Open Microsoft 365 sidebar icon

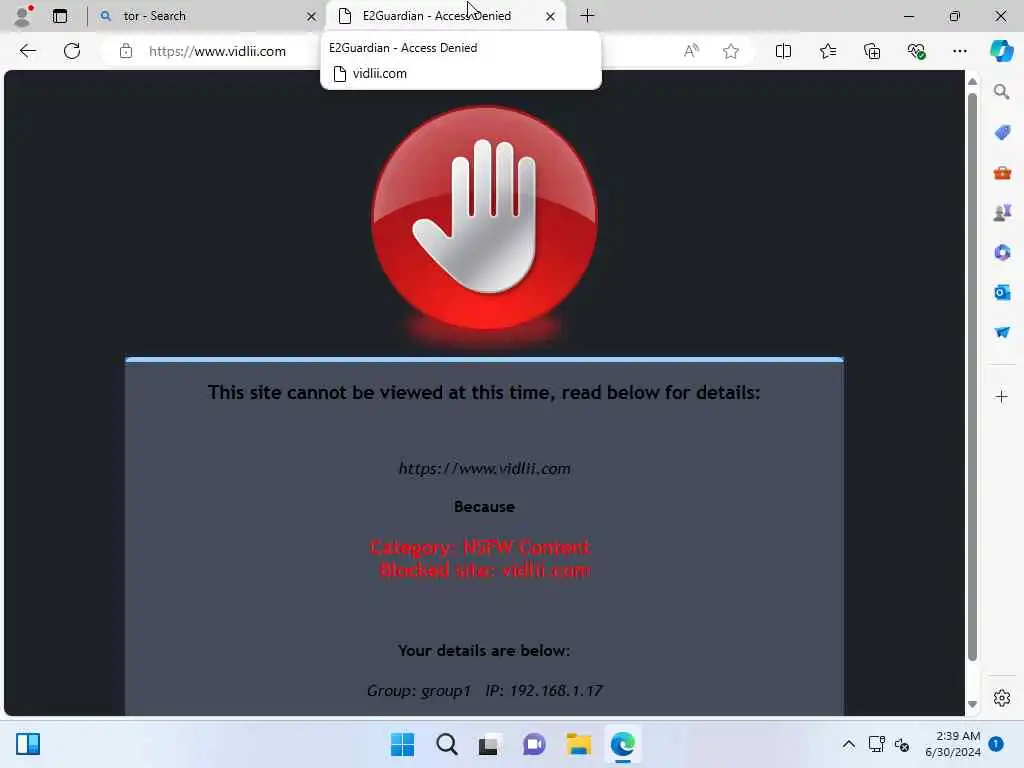click(1002, 252)
